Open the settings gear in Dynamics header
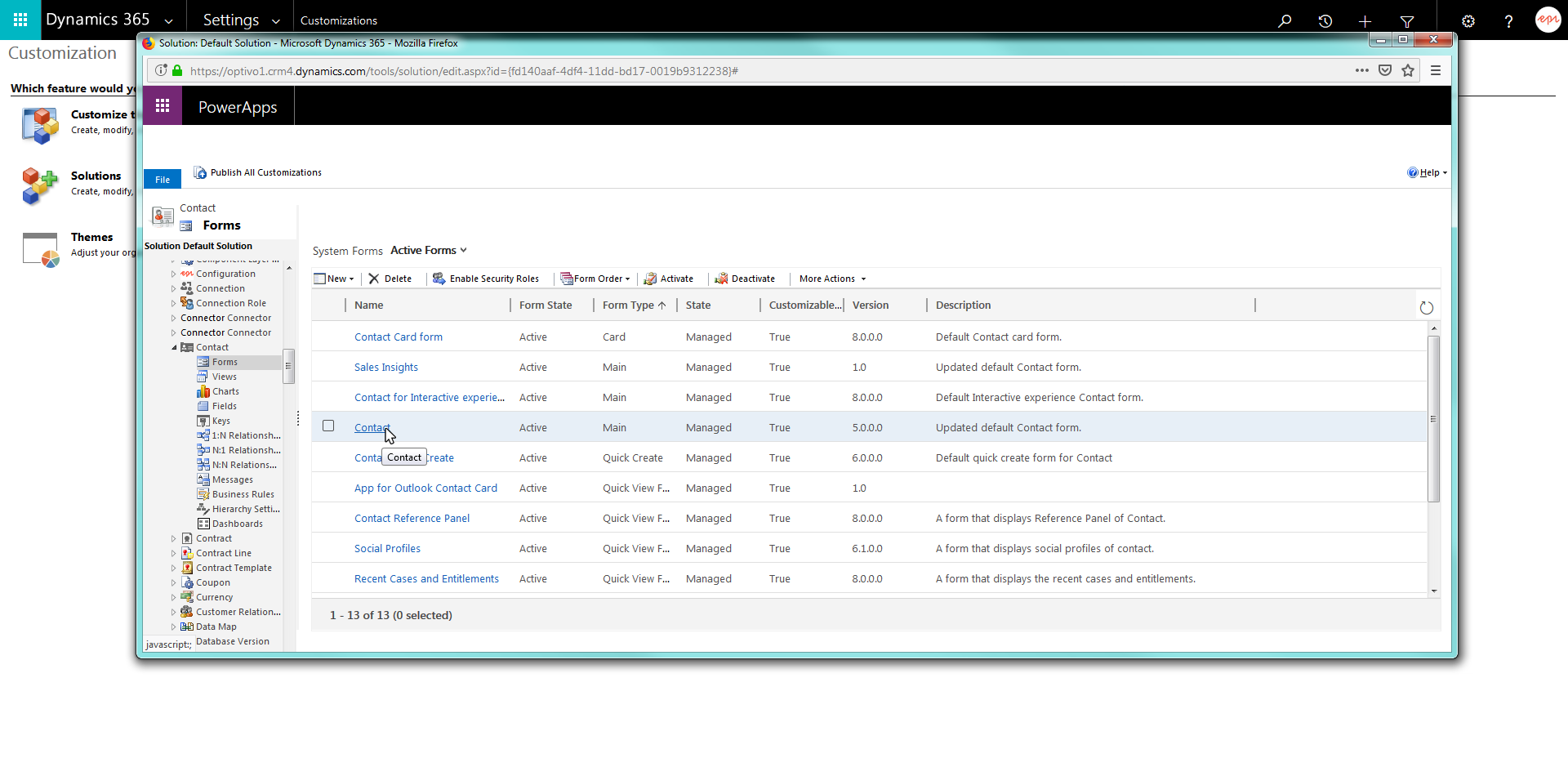This screenshot has height=776, width=1568. pyautogui.click(x=1468, y=20)
